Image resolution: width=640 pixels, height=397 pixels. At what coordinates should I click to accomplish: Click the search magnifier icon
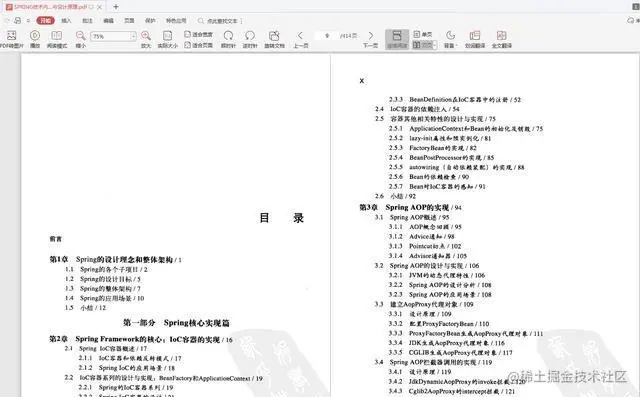click(201, 21)
